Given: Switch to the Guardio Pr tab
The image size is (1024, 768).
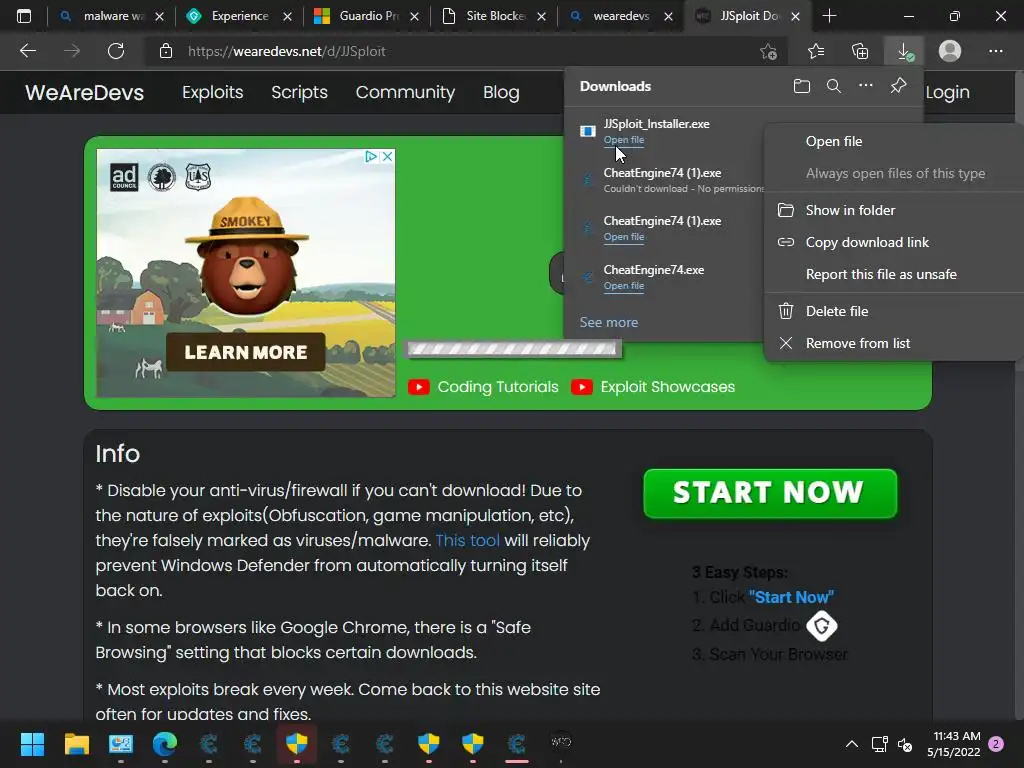Looking at the screenshot, I should click(x=367, y=16).
